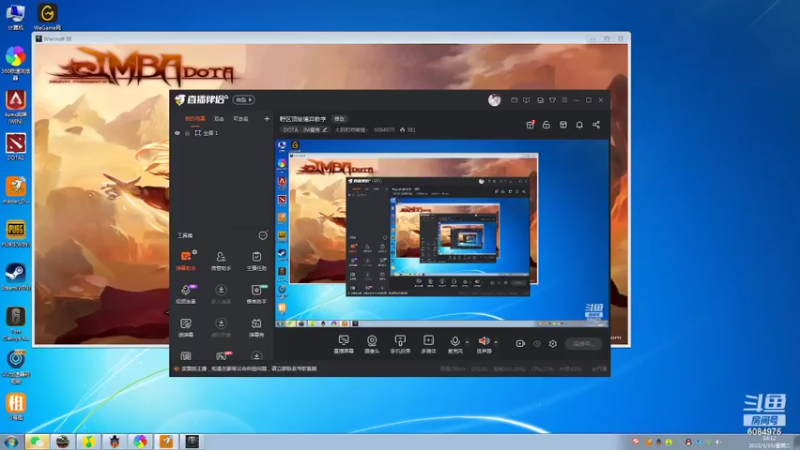
Task: Click the download tool in third toolbox row
Action: pos(221,323)
